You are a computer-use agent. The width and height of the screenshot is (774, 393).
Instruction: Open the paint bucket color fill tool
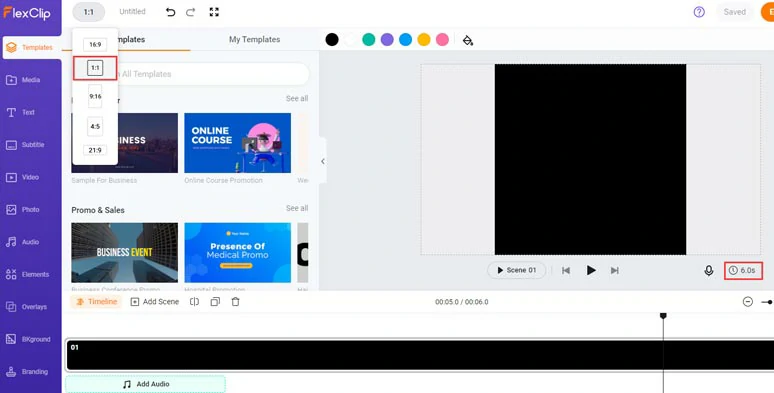click(x=467, y=40)
